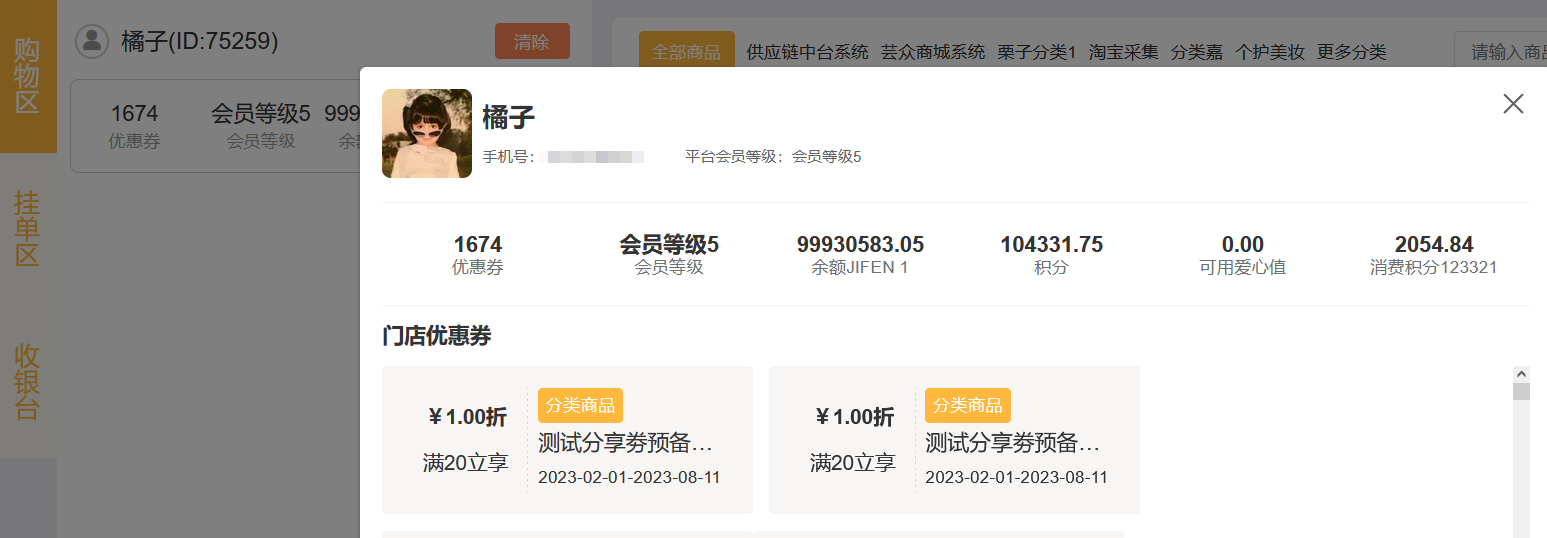Viewport: 1547px width, 538px height.
Task: Go to the 收银台 sidebar tab
Action: click(x=27, y=381)
